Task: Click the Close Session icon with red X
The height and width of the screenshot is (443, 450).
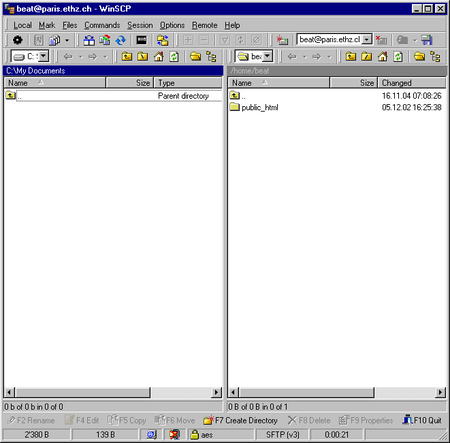Action: pyautogui.click(x=381, y=40)
